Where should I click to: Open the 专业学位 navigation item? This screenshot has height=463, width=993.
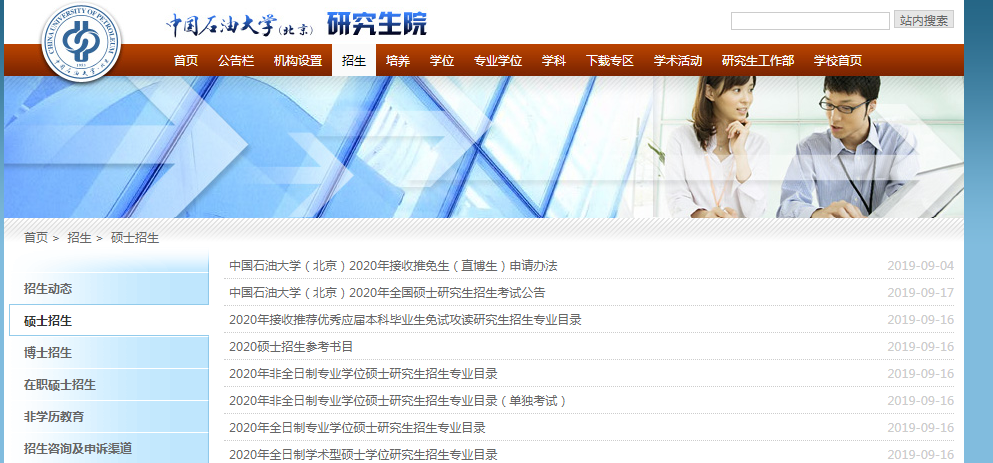pos(498,61)
